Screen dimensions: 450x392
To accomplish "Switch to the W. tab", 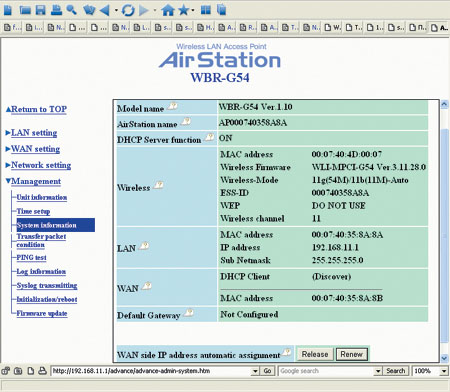I will point(333,27).
